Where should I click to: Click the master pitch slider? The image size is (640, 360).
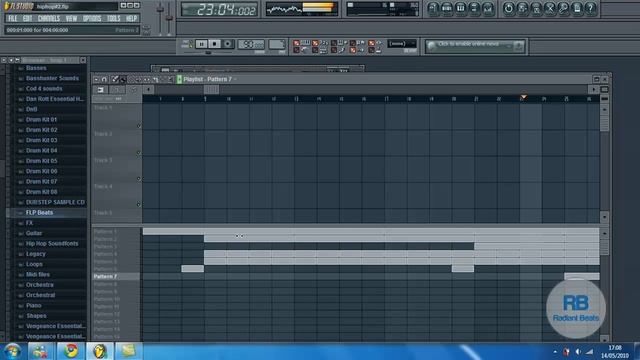(169, 18)
